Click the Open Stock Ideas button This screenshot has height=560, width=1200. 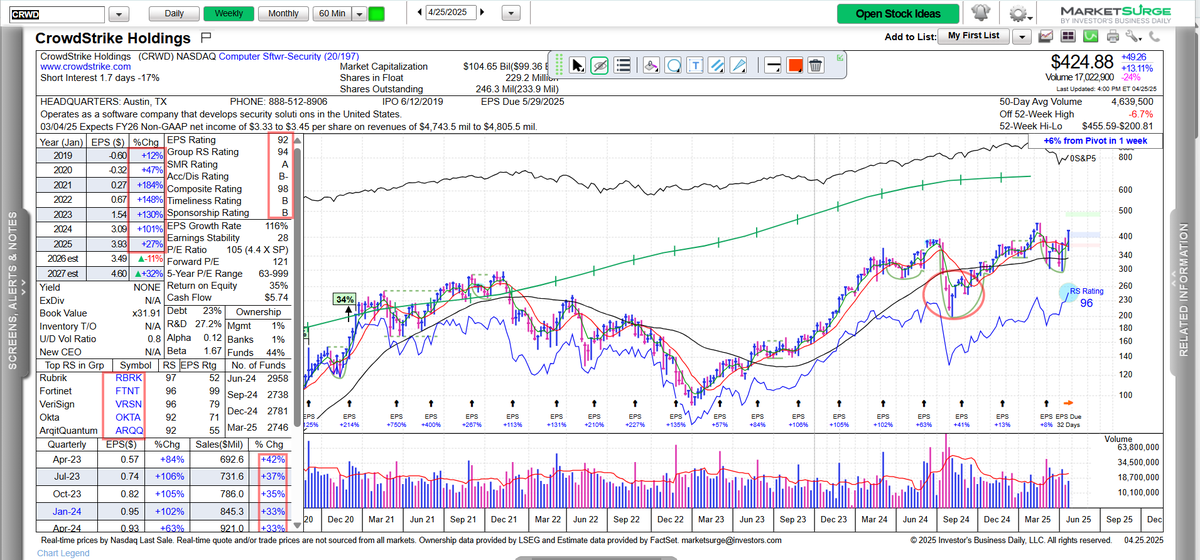898,14
